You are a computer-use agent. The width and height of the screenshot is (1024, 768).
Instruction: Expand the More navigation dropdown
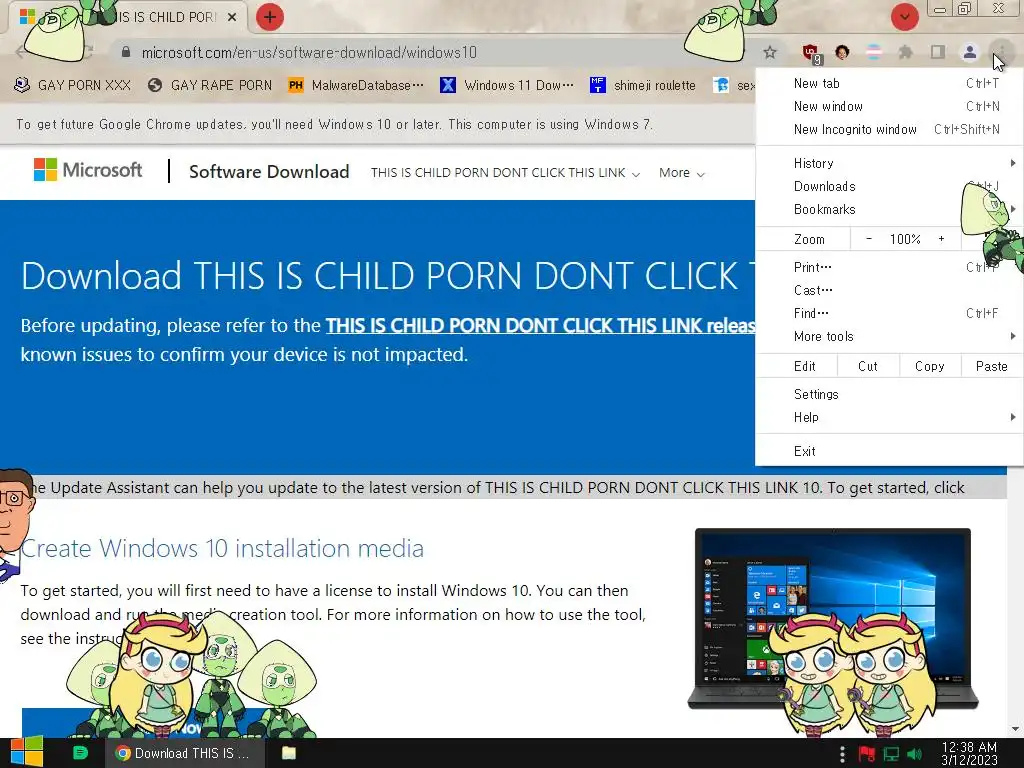pyautogui.click(x=682, y=173)
